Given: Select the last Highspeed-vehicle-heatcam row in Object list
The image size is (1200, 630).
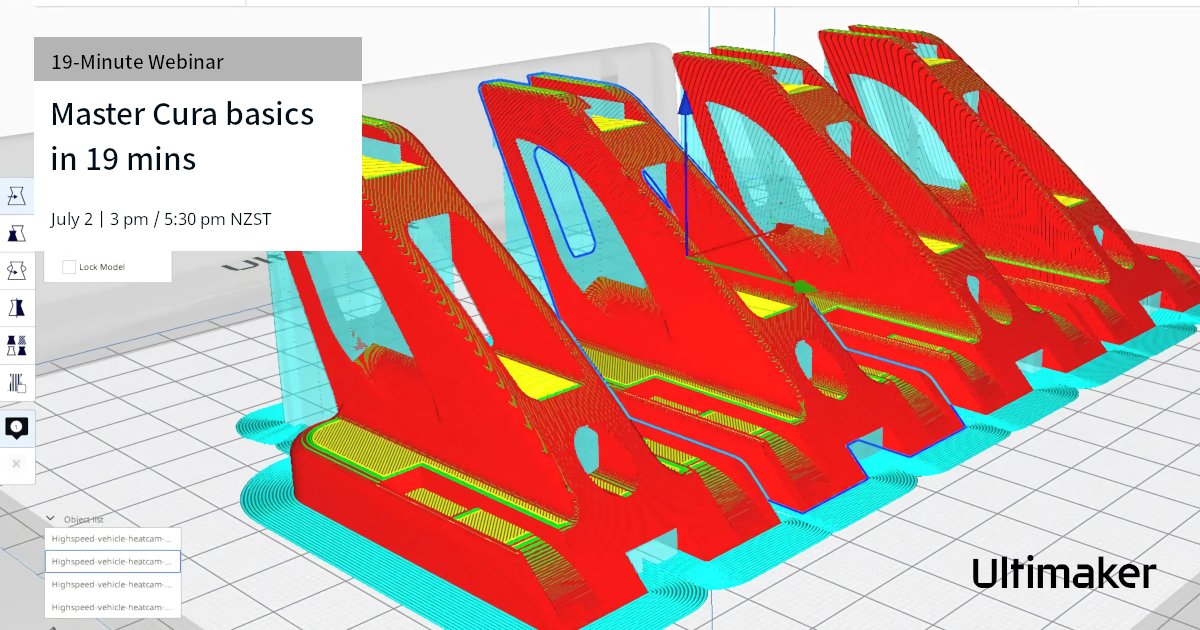Looking at the screenshot, I should click(x=113, y=607).
